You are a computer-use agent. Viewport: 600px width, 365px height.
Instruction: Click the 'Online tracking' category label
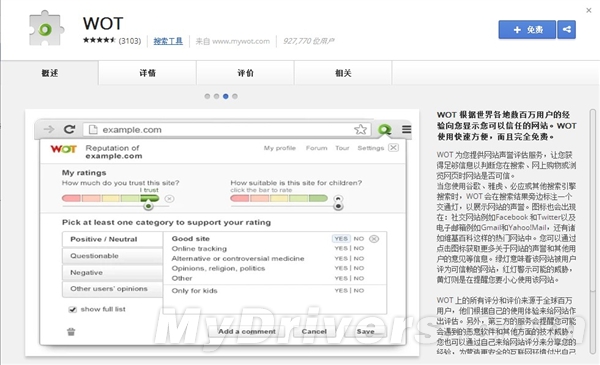(x=199, y=249)
